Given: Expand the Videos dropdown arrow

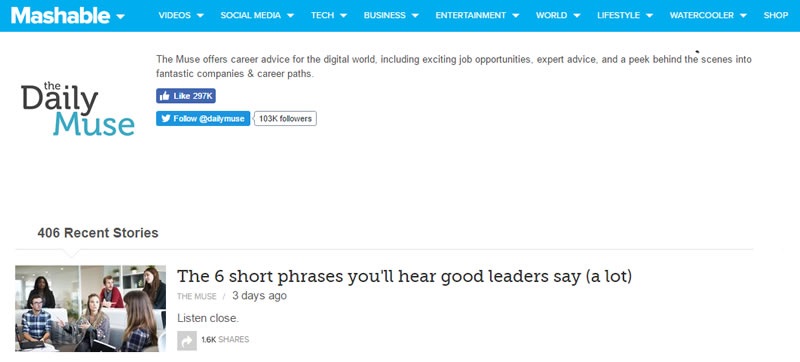Looking at the screenshot, I should click(x=200, y=16).
